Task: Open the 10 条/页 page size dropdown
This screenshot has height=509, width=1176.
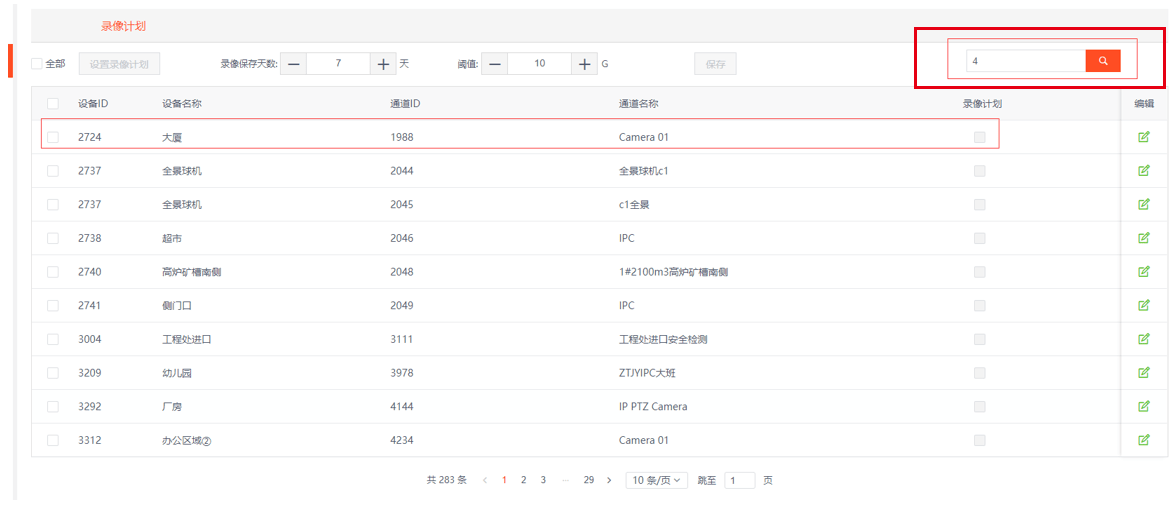Action: [657, 480]
